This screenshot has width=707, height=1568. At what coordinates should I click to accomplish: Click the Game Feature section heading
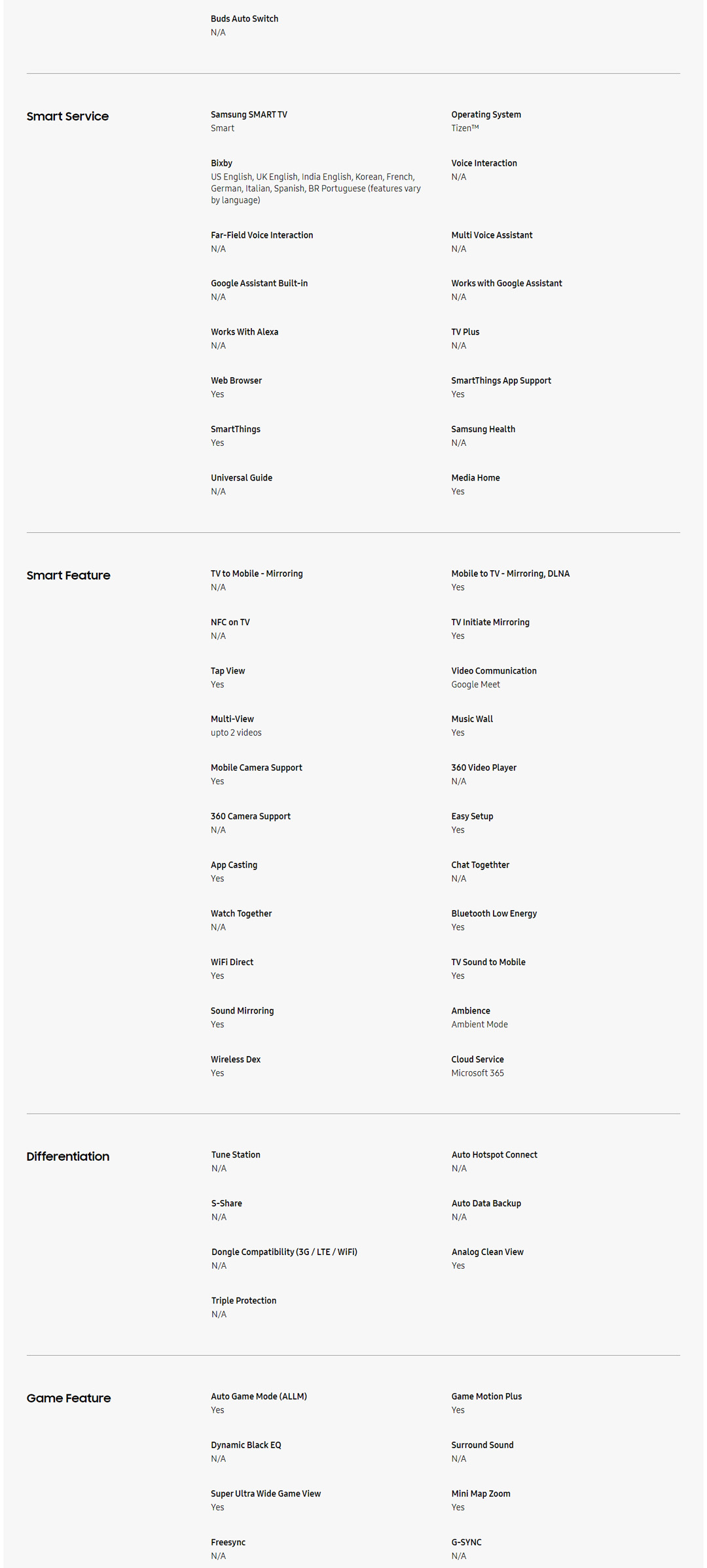68,1398
